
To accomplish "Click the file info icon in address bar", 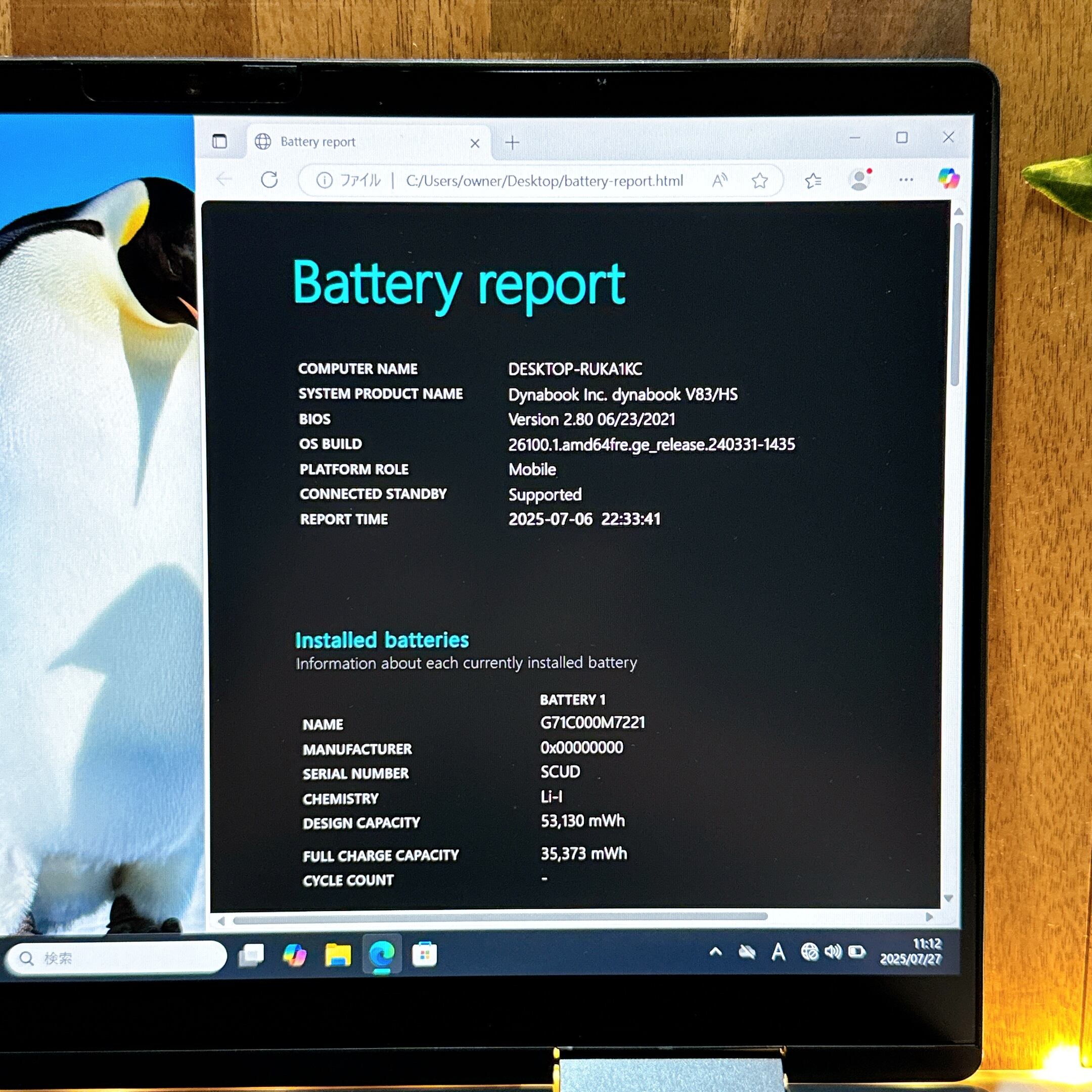I will tap(325, 180).
